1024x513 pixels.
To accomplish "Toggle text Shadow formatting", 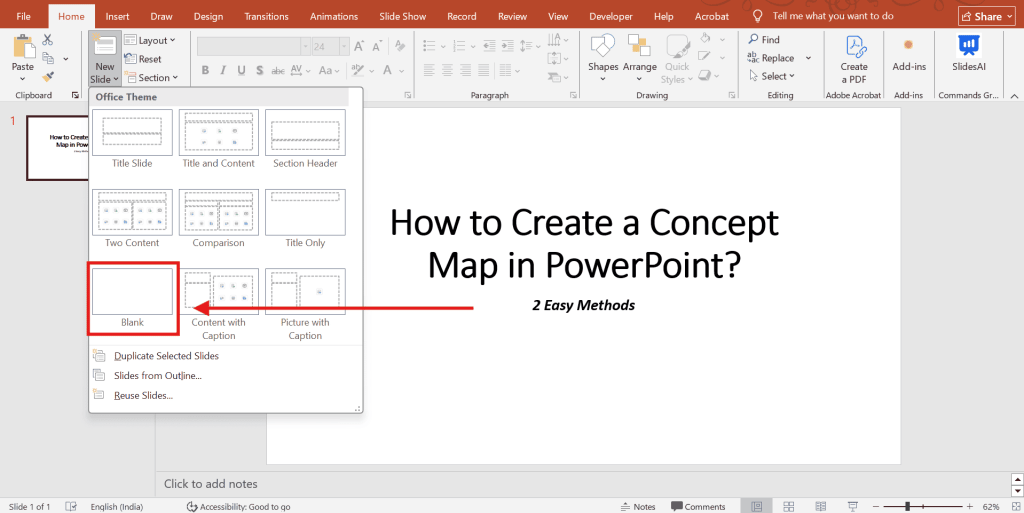I will [x=260, y=70].
